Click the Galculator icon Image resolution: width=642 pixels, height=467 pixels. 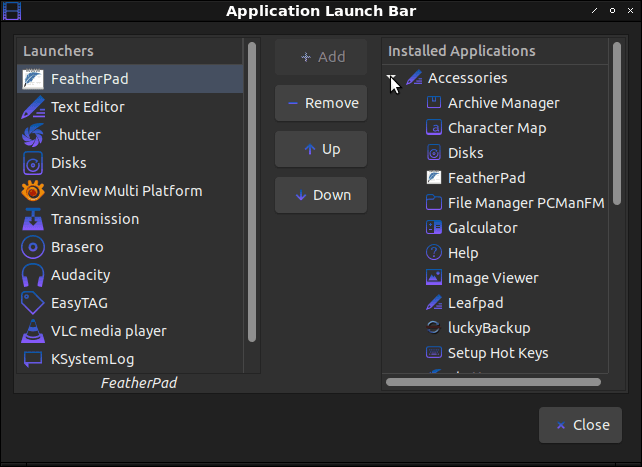point(434,228)
